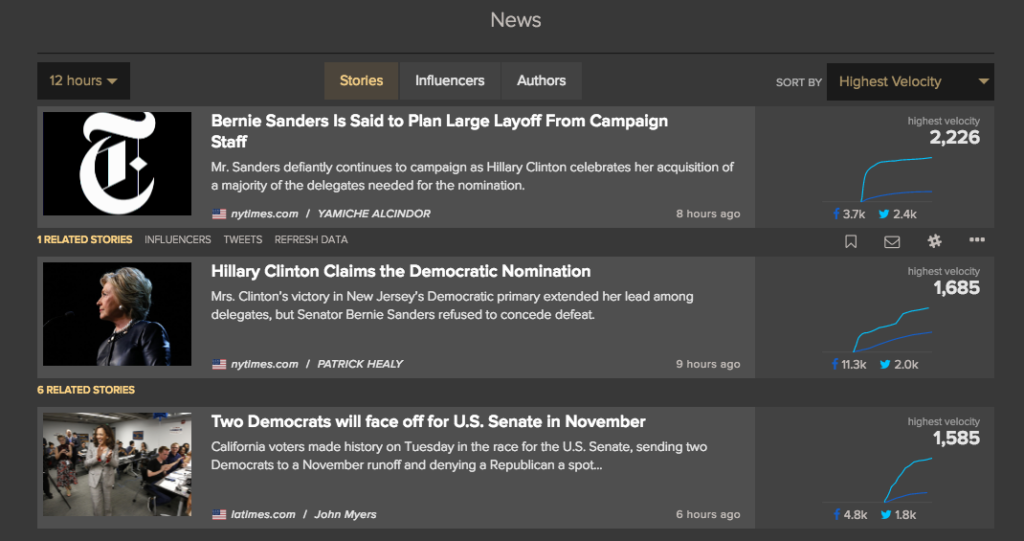Switch to the Authors tab
The image size is (1024, 541).
point(541,81)
